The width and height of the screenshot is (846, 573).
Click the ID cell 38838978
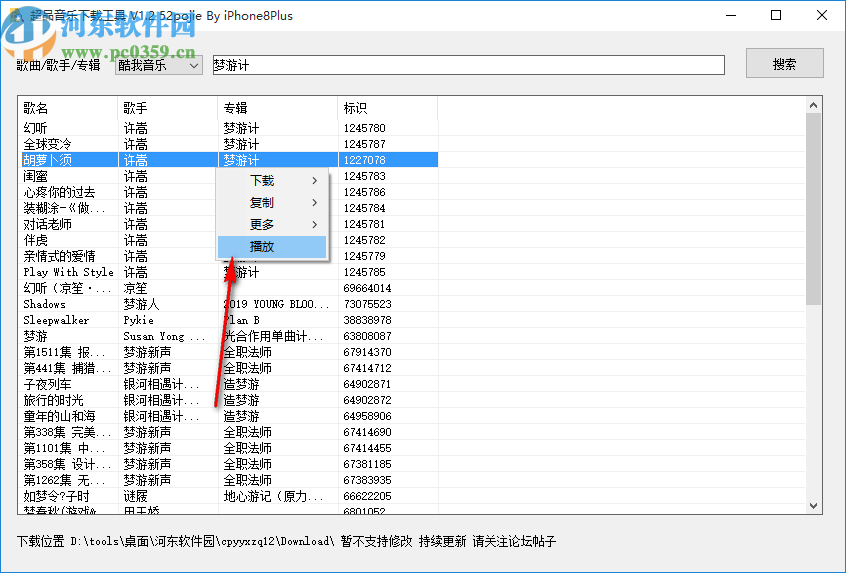tap(367, 320)
